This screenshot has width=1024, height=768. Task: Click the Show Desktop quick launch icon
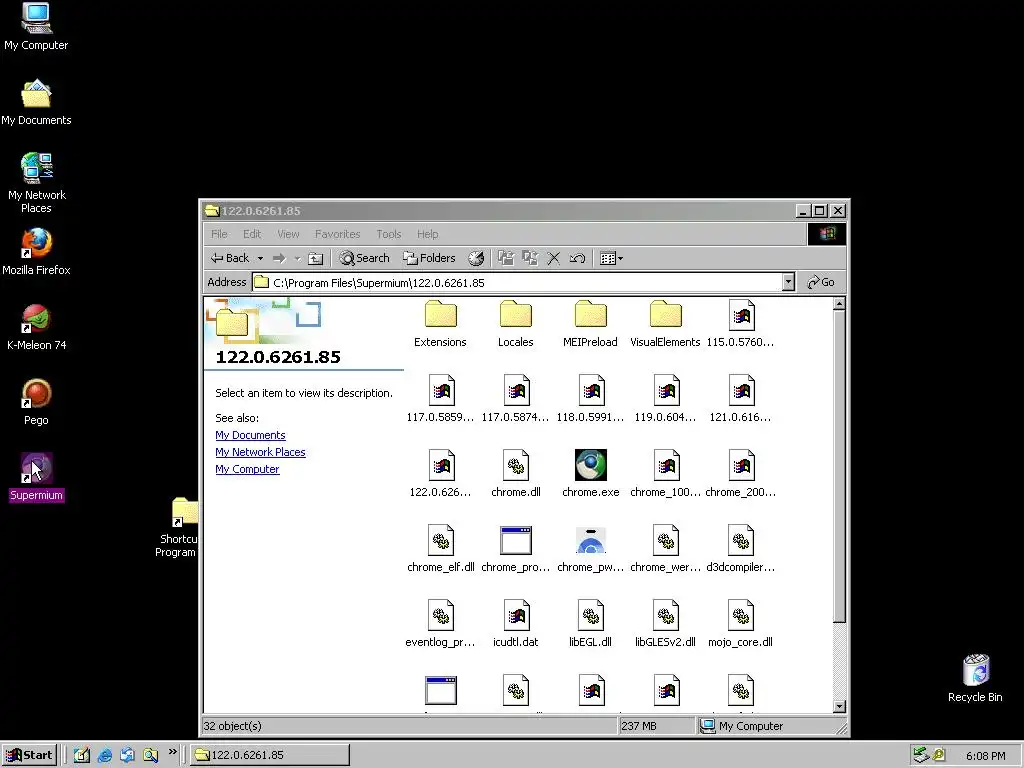click(x=82, y=755)
